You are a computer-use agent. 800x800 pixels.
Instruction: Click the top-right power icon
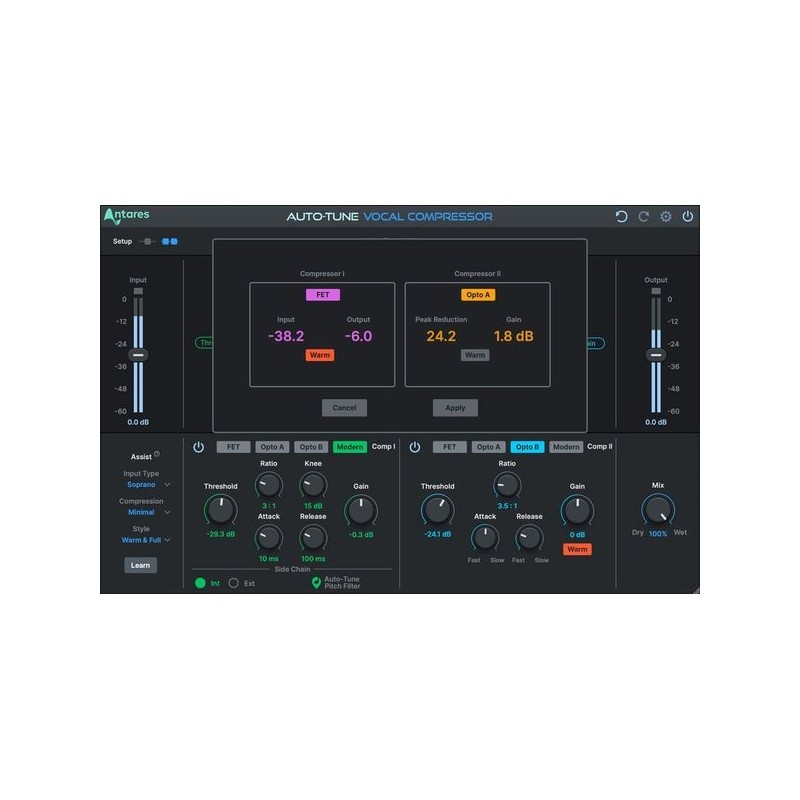688,216
